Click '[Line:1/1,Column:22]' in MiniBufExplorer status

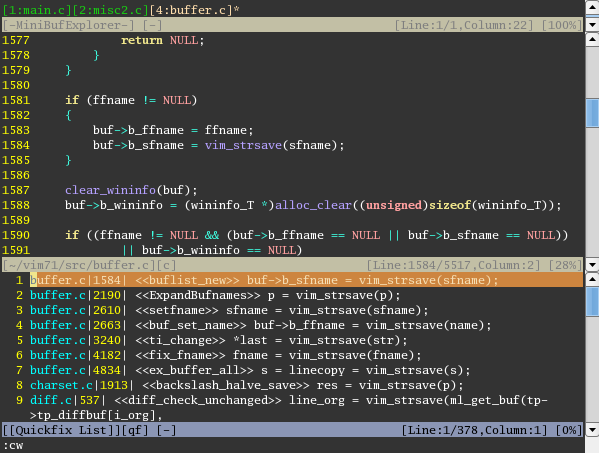pyautogui.click(x=464, y=25)
